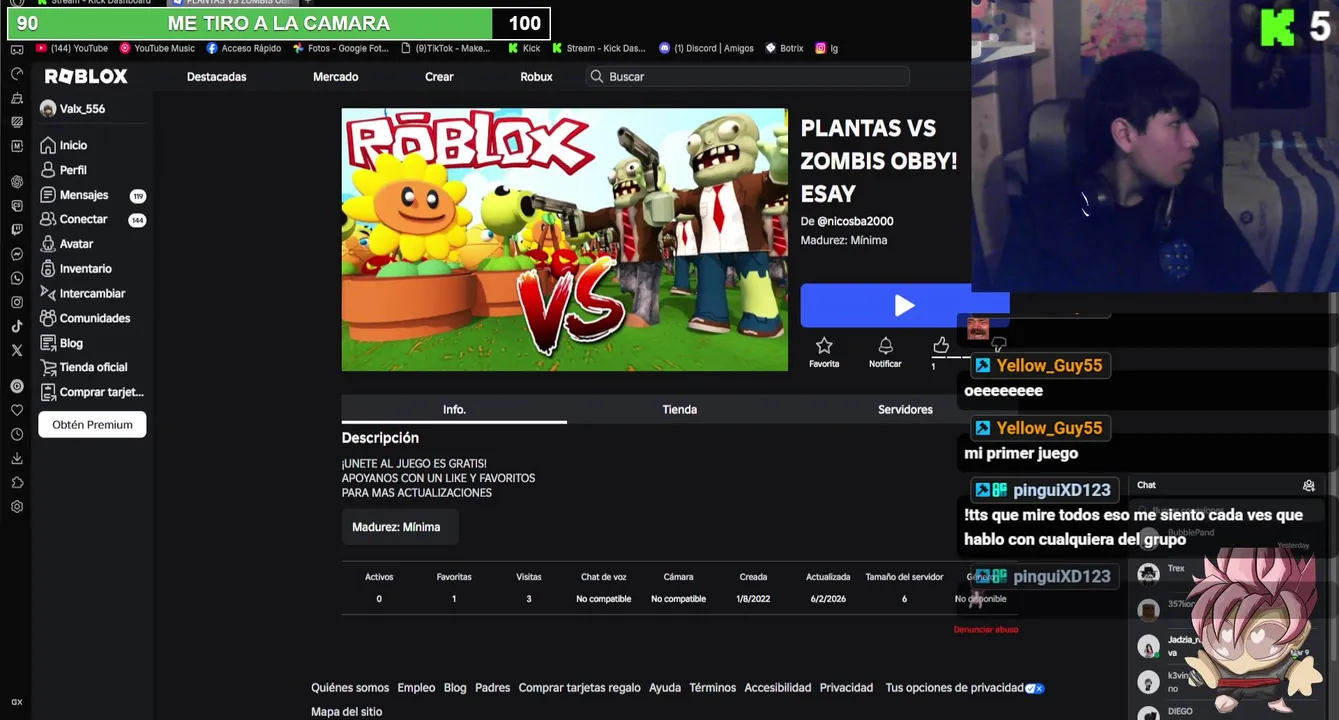1339x720 pixels.
Task: Toggle Tus opciones de privacidad switch icon
Action: pyautogui.click(x=1036, y=688)
